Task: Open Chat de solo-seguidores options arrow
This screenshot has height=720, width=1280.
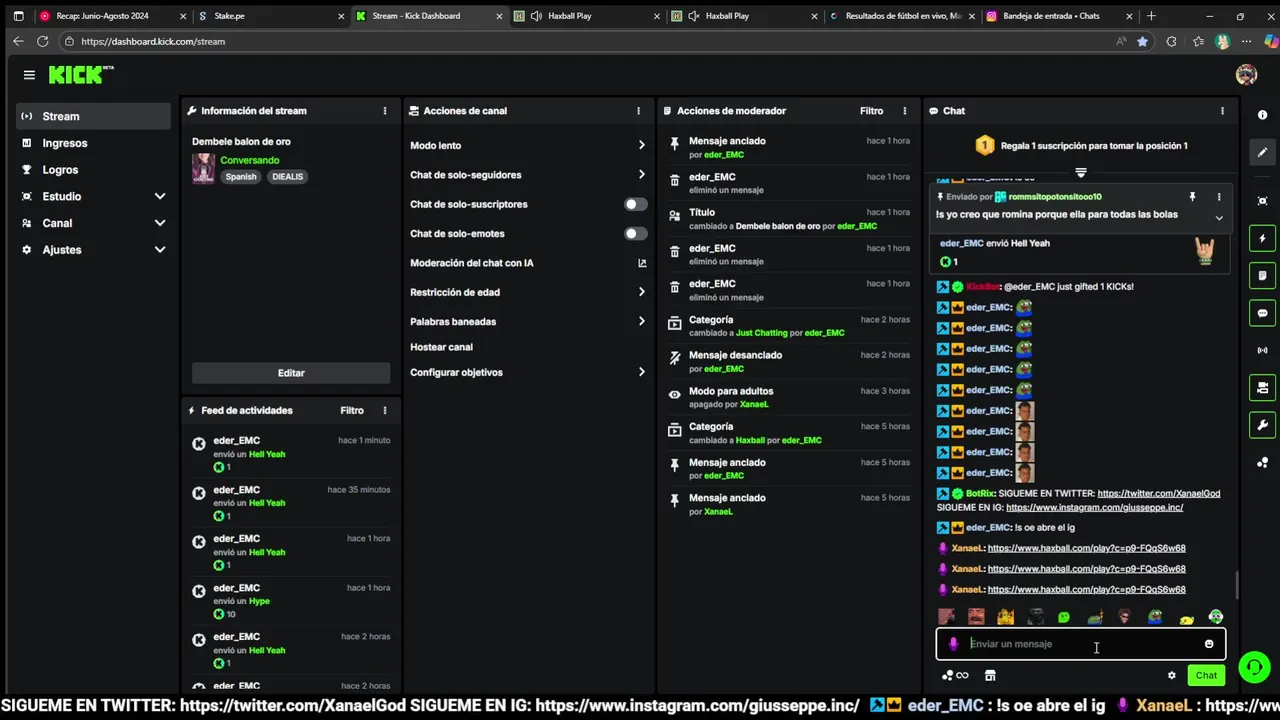Action: pos(641,175)
